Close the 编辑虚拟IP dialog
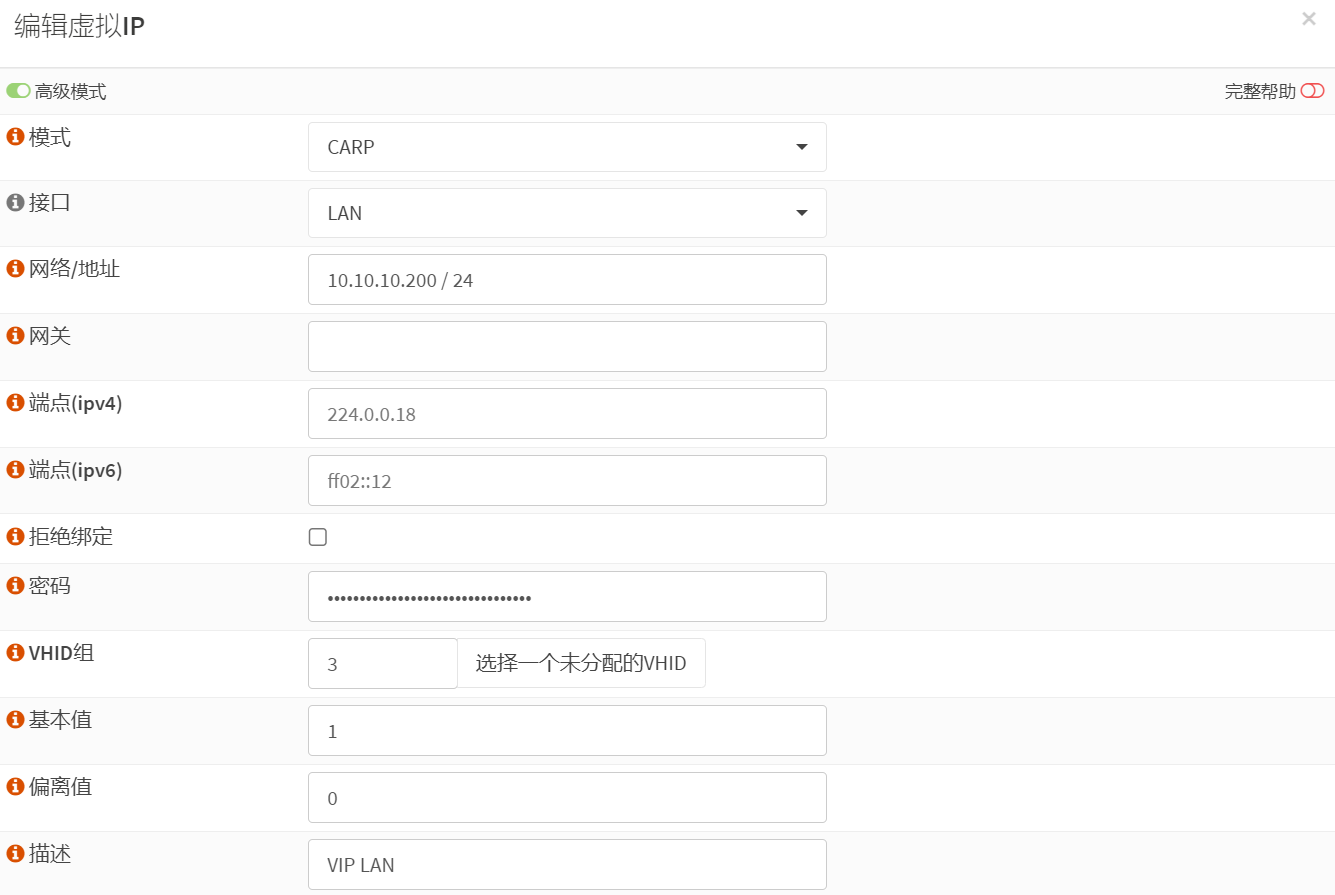Viewport: 1335px width, 895px height. 1308,19
